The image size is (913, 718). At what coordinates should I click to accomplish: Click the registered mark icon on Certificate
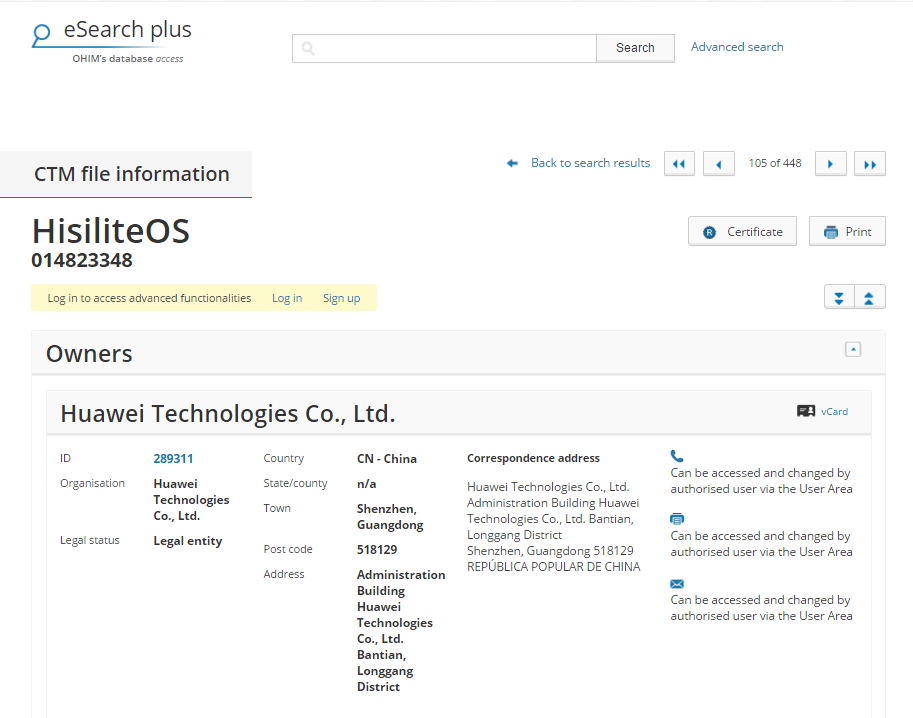(x=709, y=232)
